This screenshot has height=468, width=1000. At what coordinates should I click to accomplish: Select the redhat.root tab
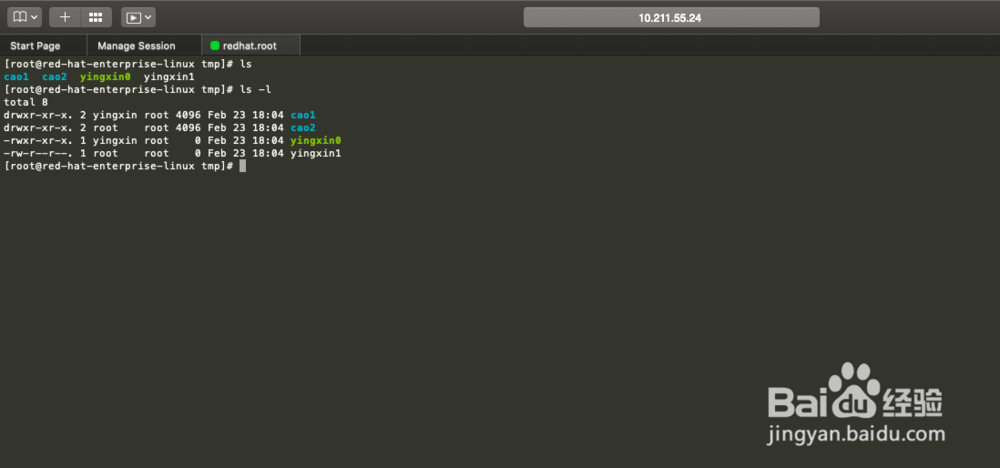[250, 46]
